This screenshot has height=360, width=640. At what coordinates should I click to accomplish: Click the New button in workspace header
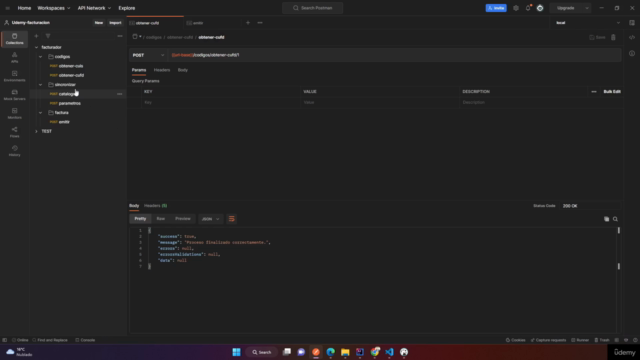coord(99,23)
